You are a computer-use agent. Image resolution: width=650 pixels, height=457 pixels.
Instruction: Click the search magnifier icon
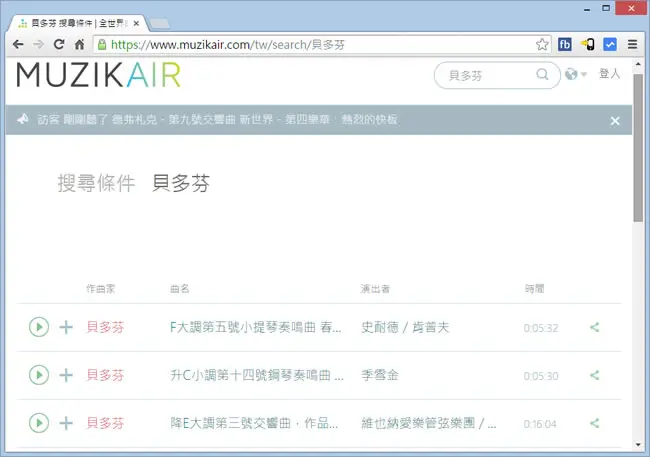click(x=542, y=75)
